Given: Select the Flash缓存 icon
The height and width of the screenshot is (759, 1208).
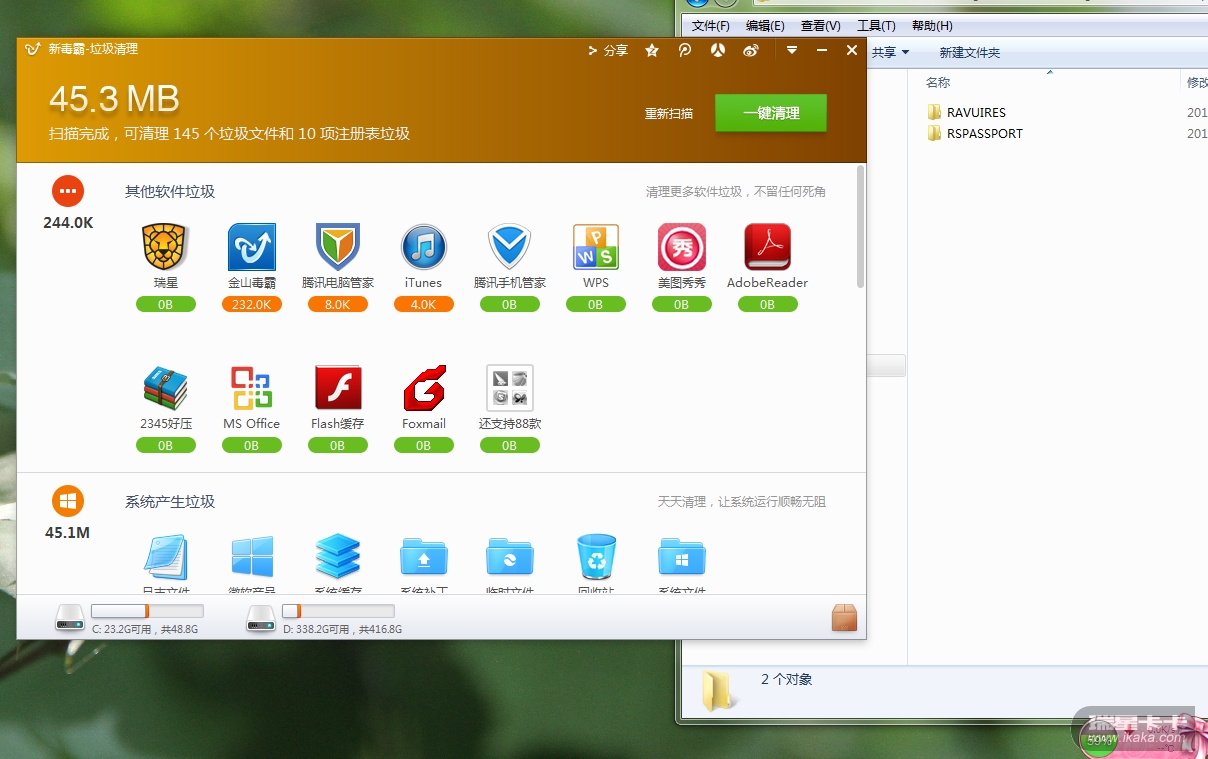Looking at the screenshot, I should [337, 388].
